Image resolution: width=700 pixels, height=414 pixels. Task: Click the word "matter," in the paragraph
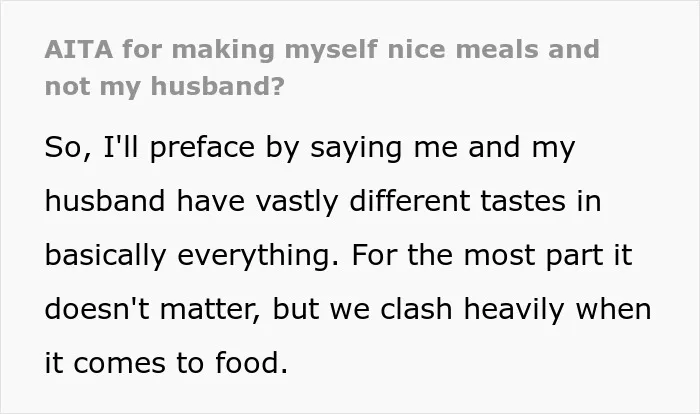(x=210, y=310)
